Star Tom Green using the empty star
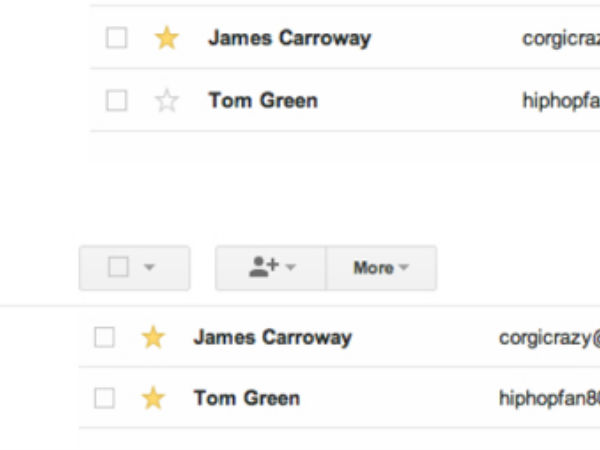This screenshot has height=450, width=600. [166, 100]
